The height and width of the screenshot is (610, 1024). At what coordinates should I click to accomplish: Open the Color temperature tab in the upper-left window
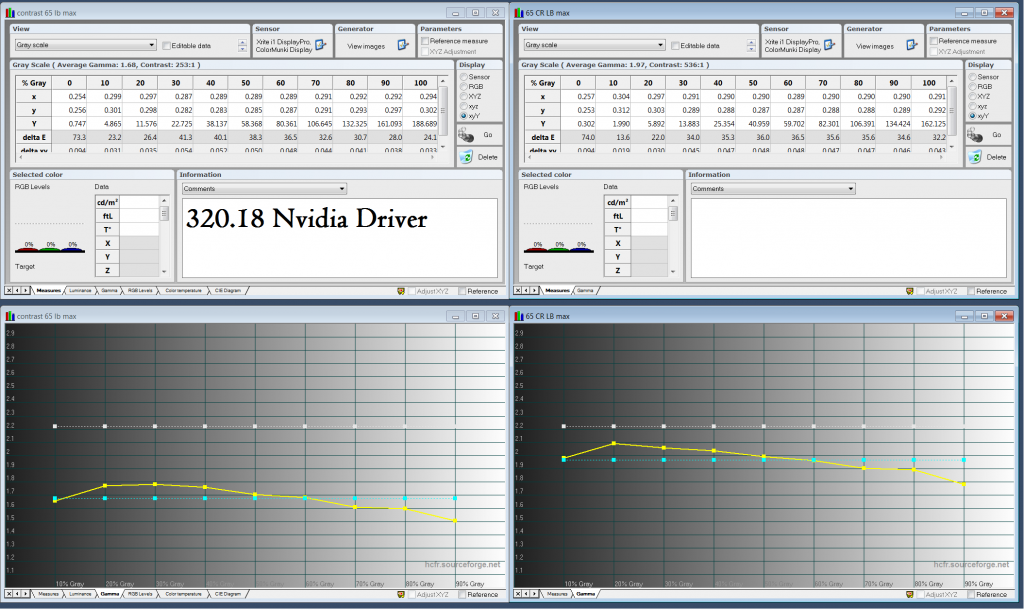point(184,291)
